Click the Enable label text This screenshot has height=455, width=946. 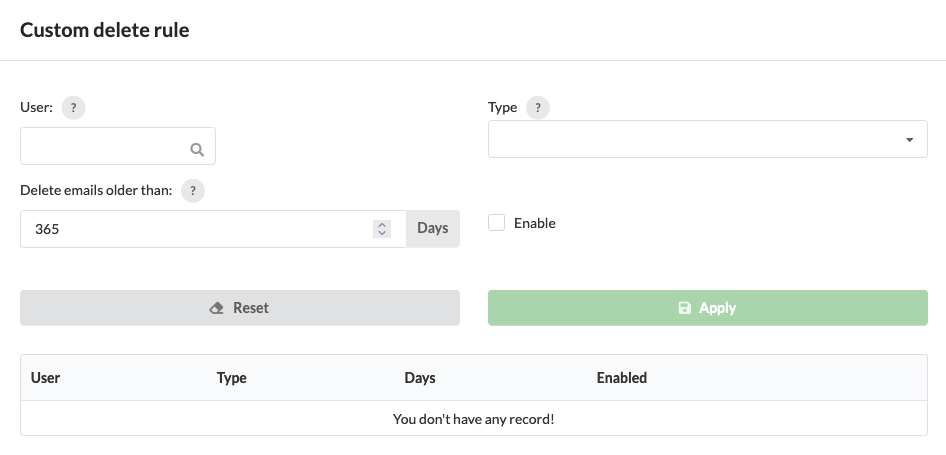[x=535, y=223]
